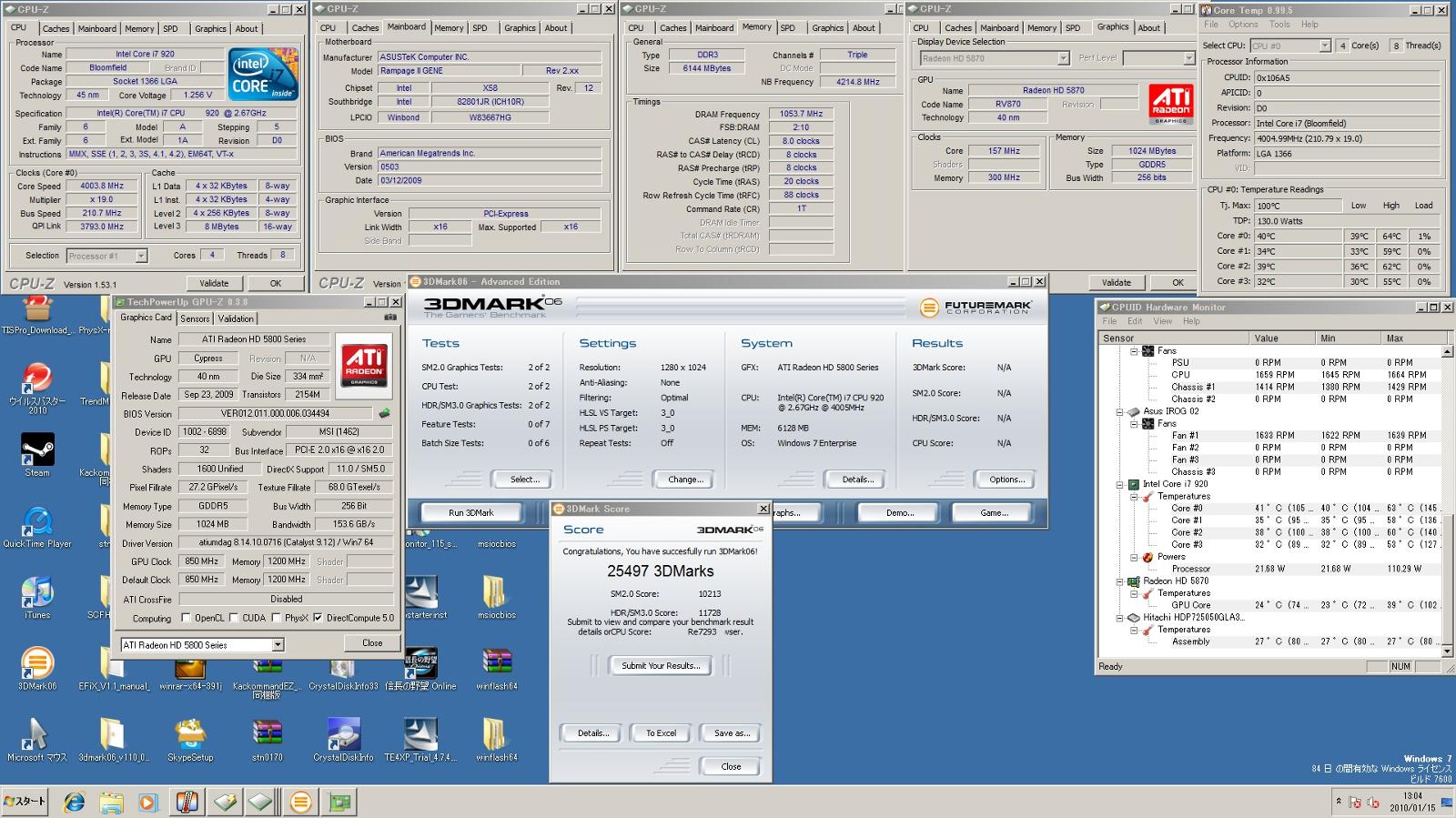1456x818 pixels.
Task: Open the Tools menu in Core Temp
Action: (x=1279, y=25)
